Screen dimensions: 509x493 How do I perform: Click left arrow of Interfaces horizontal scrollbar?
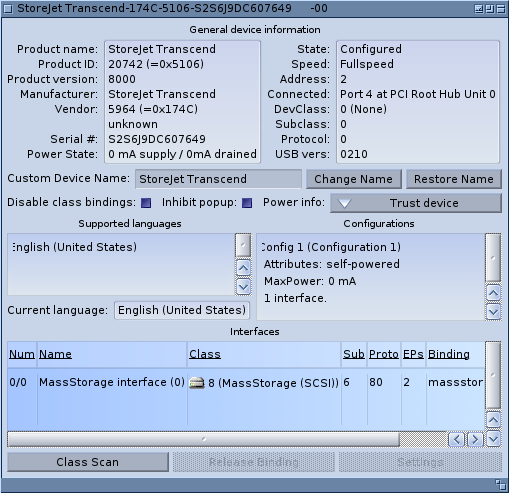point(456,439)
